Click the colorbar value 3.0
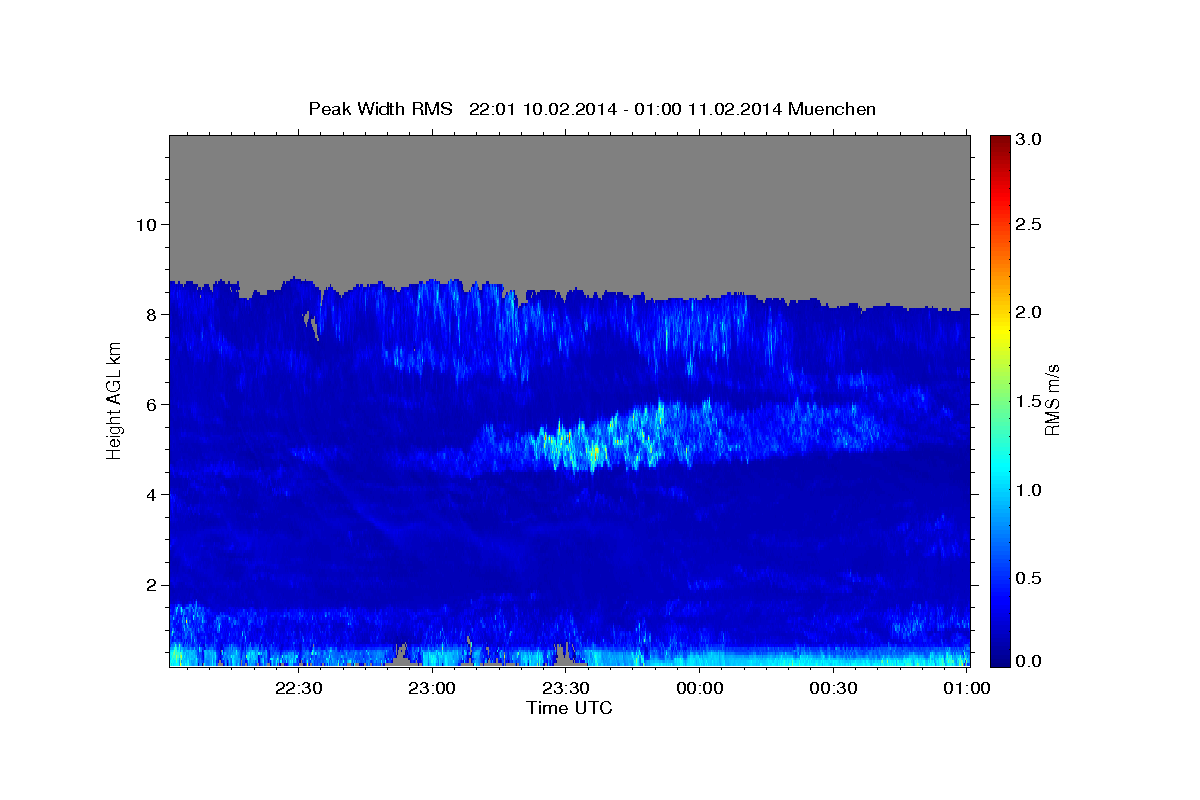This screenshot has width=1200, height=800. [x=1029, y=139]
